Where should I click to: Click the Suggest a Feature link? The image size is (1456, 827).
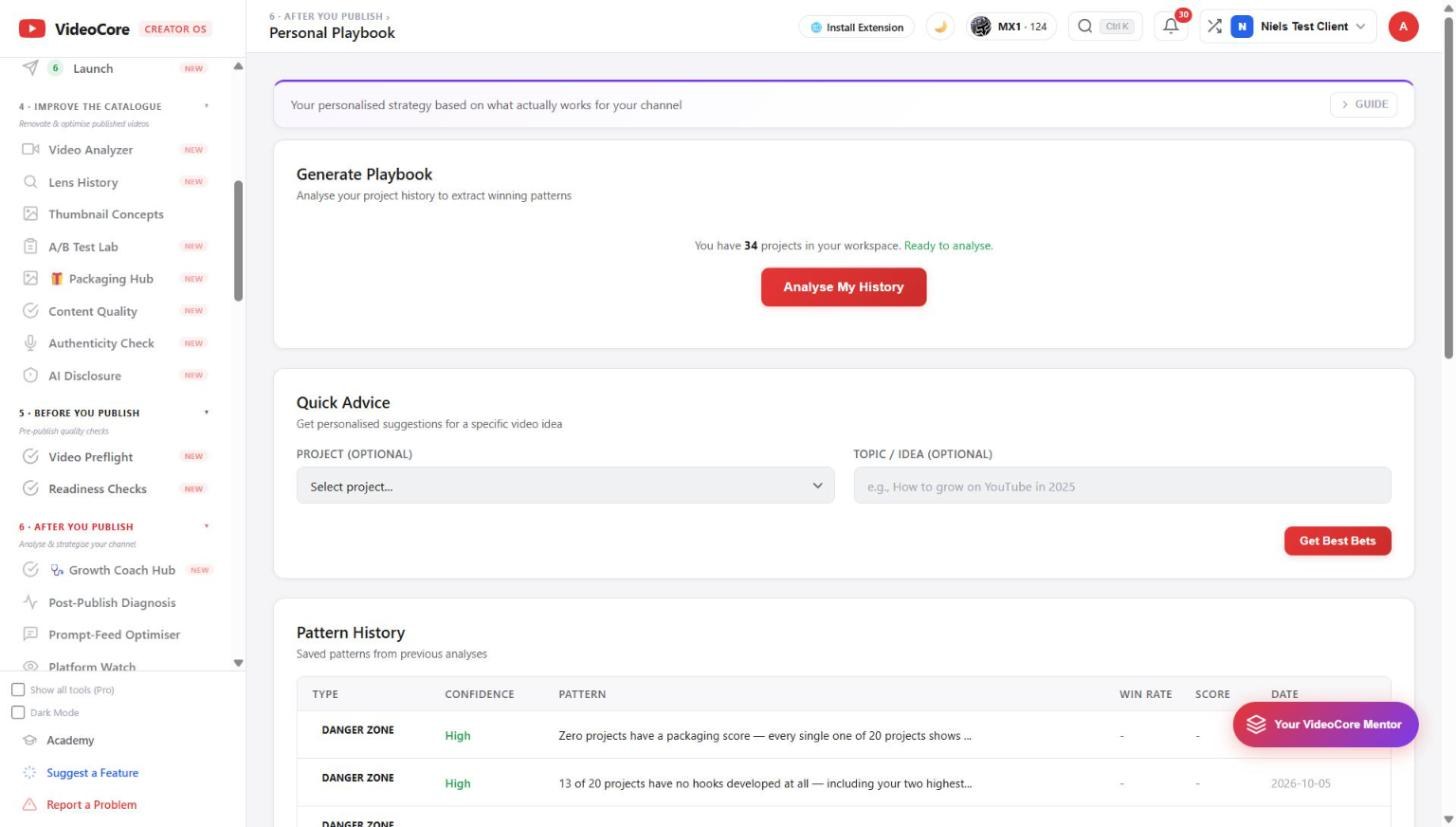pos(92,773)
